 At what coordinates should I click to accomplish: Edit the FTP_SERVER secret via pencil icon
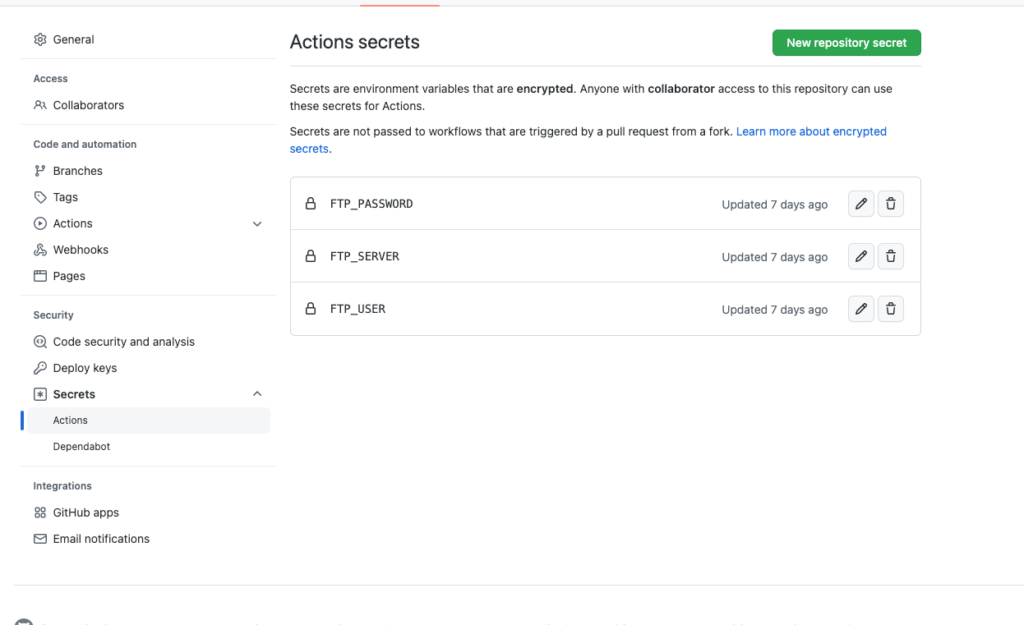click(x=861, y=256)
